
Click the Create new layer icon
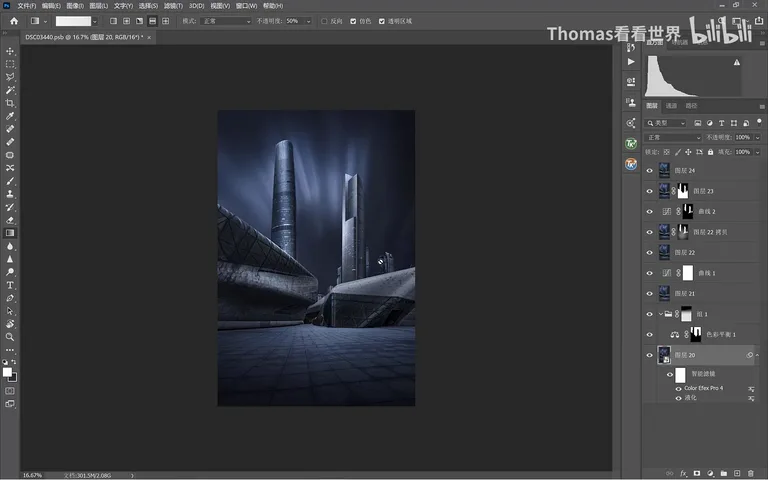737,473
